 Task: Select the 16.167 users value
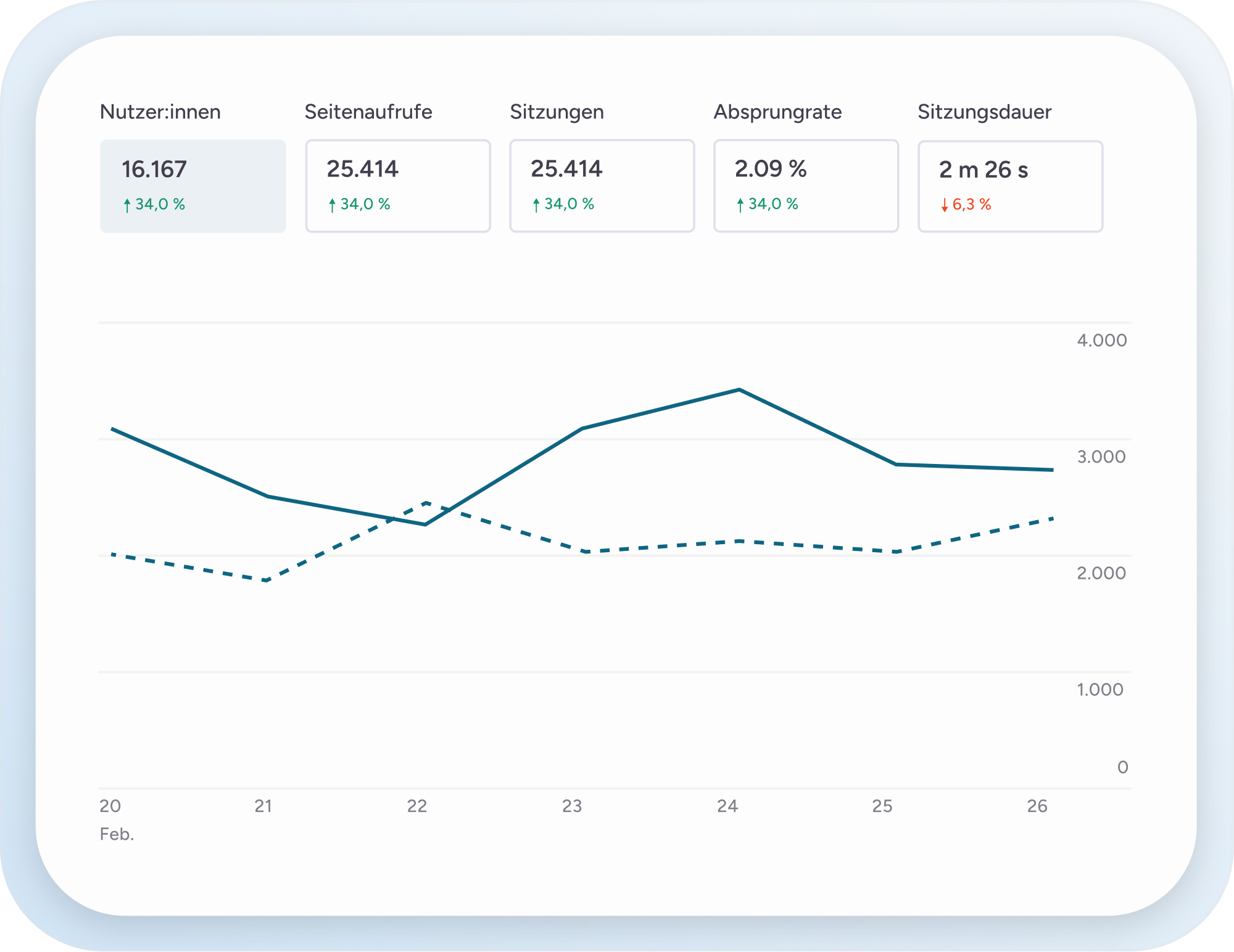(154, 168)
